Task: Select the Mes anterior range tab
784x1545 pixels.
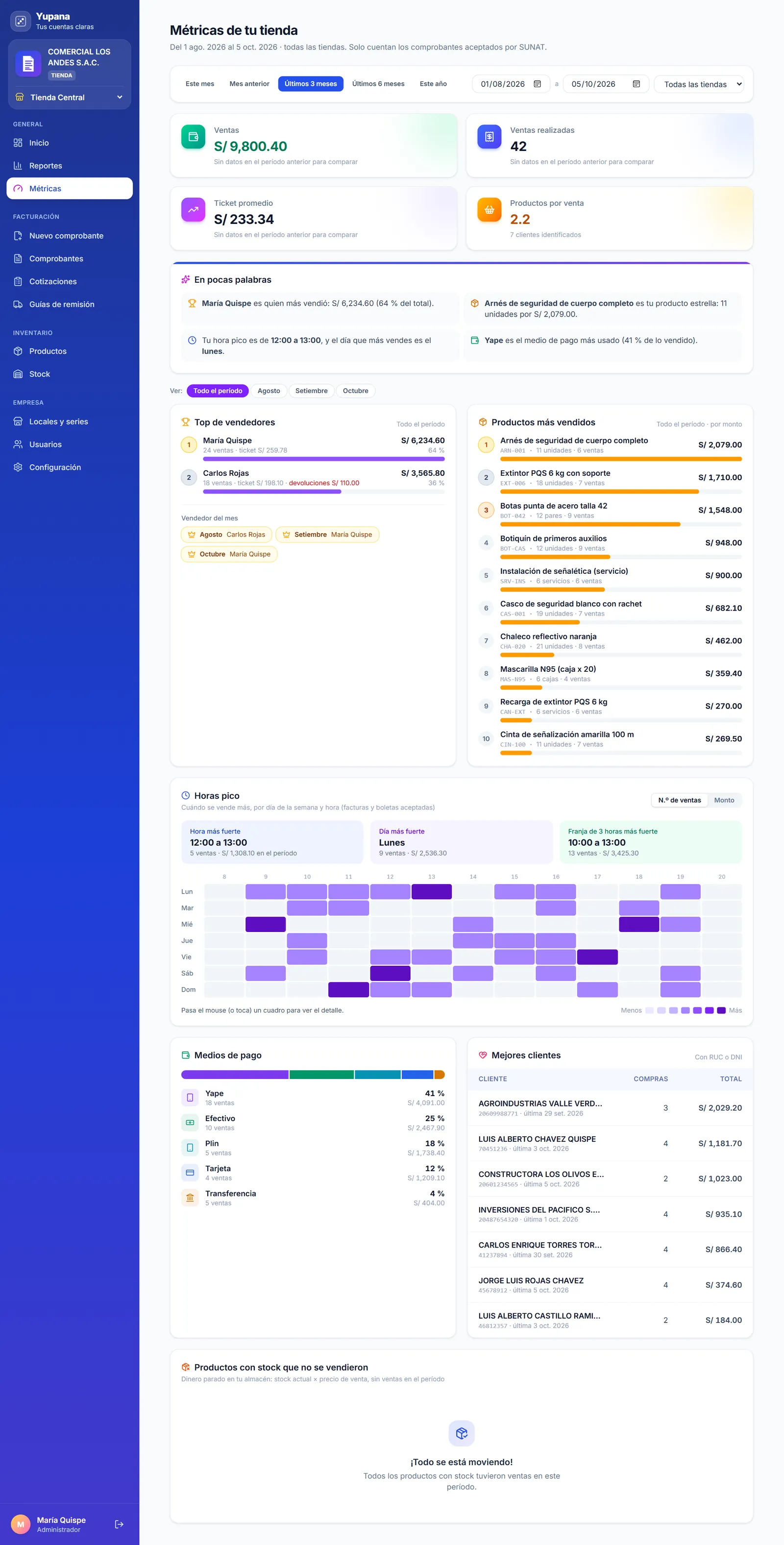Action: click(249, 84)
